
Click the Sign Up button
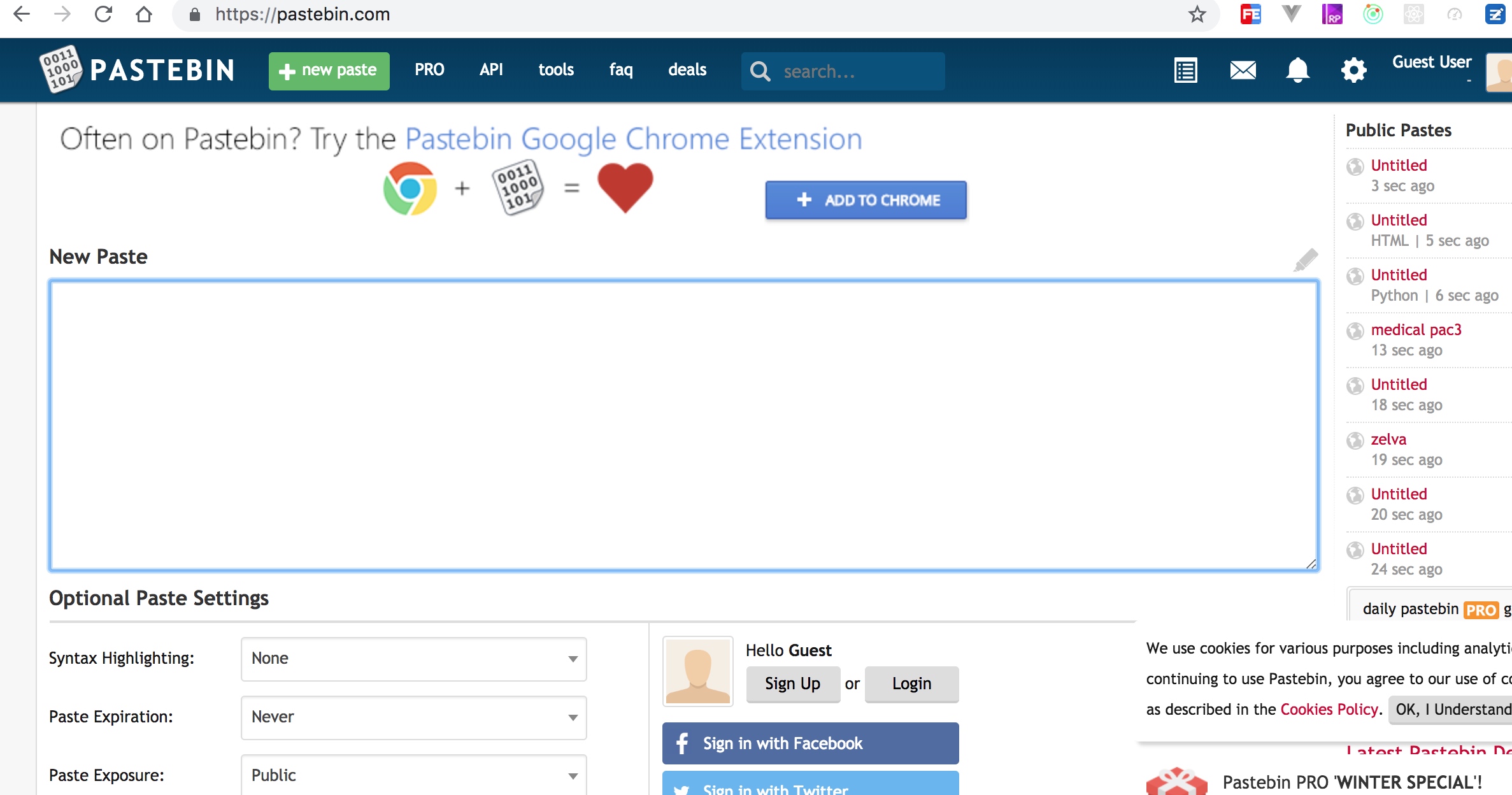793,684
